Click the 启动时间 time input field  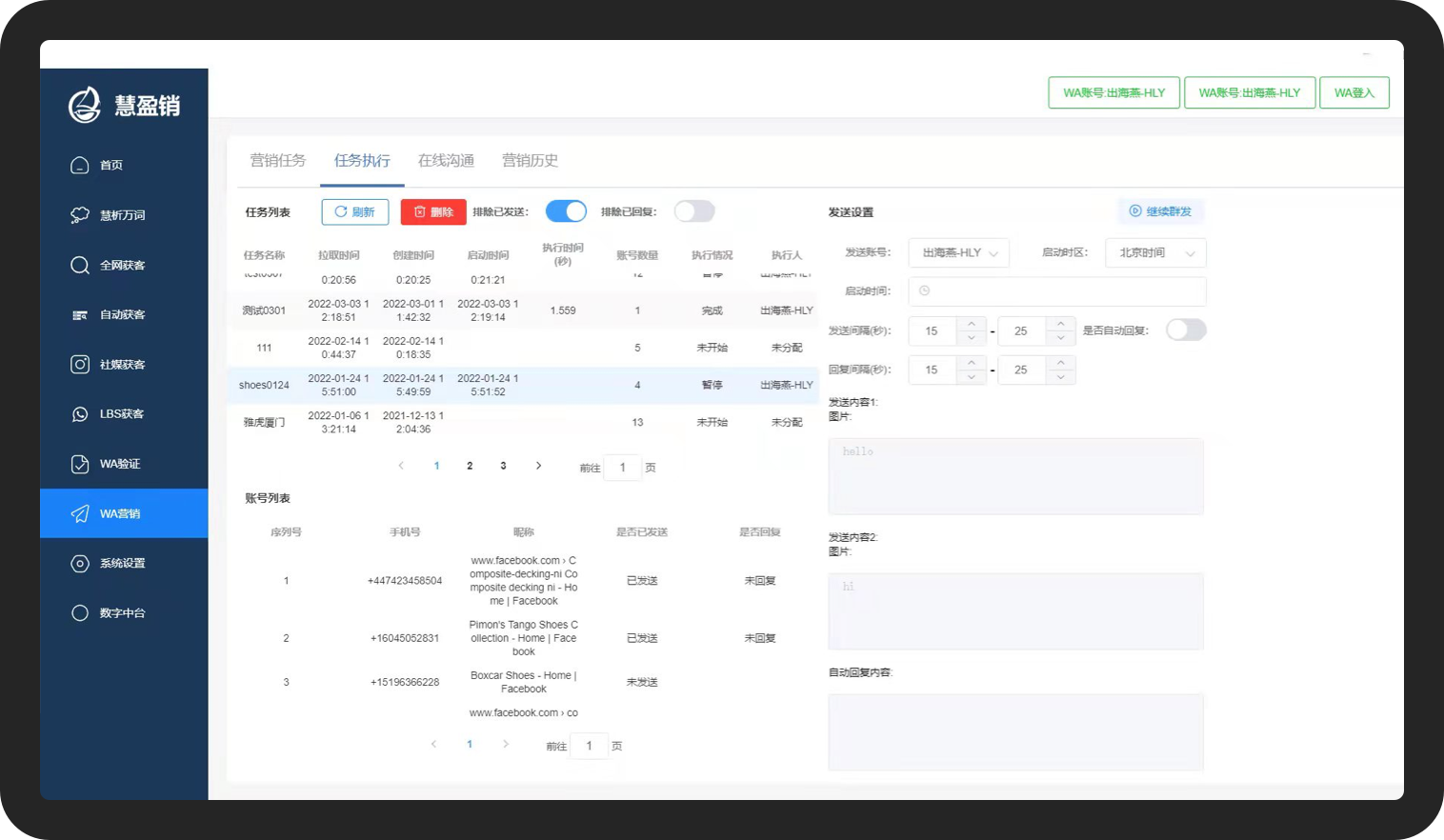point(1057,290)
